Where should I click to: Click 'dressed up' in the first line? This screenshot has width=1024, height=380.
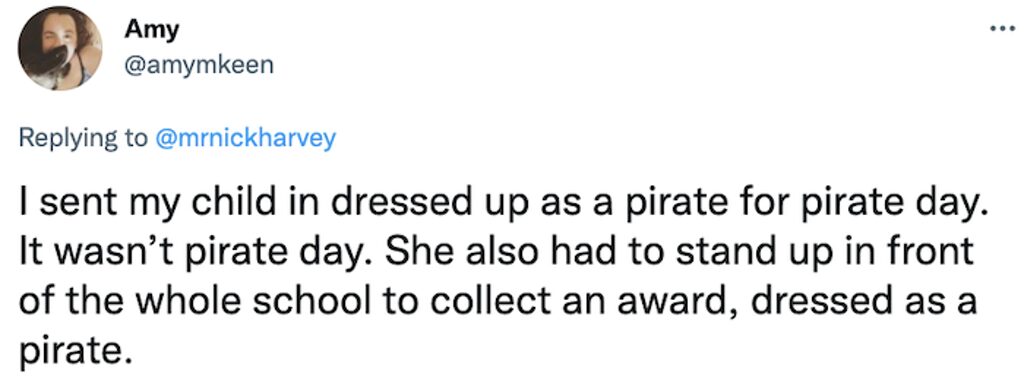(410, 208)
